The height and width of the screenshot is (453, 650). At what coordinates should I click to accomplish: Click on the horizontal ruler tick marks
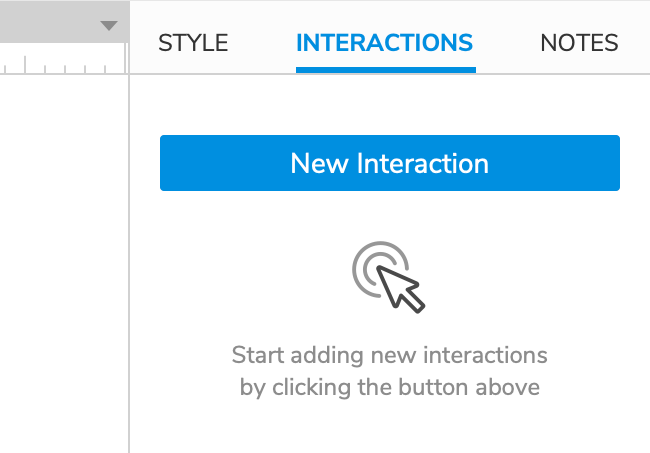[62, 64]
